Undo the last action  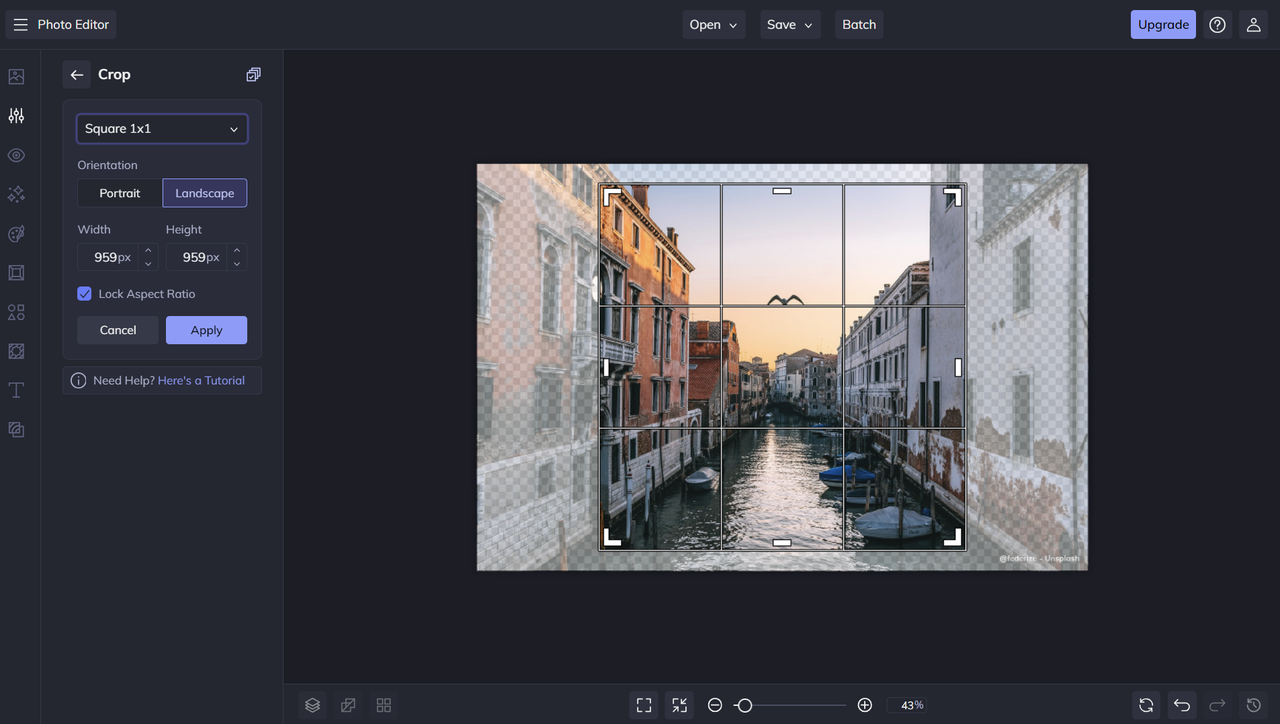pyautogui.click(x=1182, y=705)
